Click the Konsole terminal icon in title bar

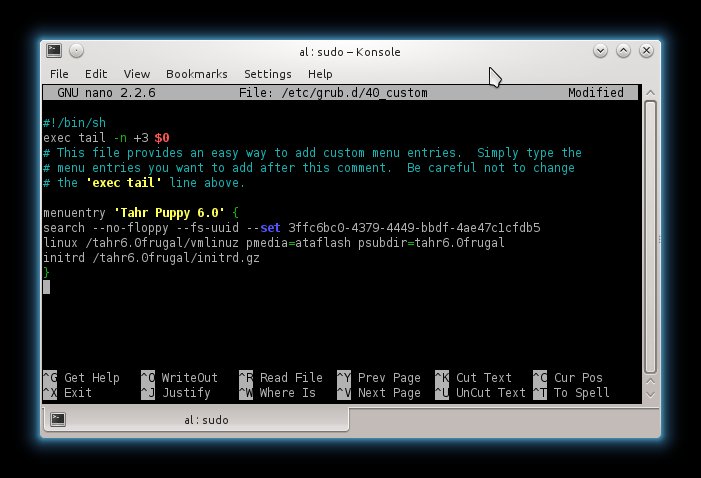coord(54,51)
